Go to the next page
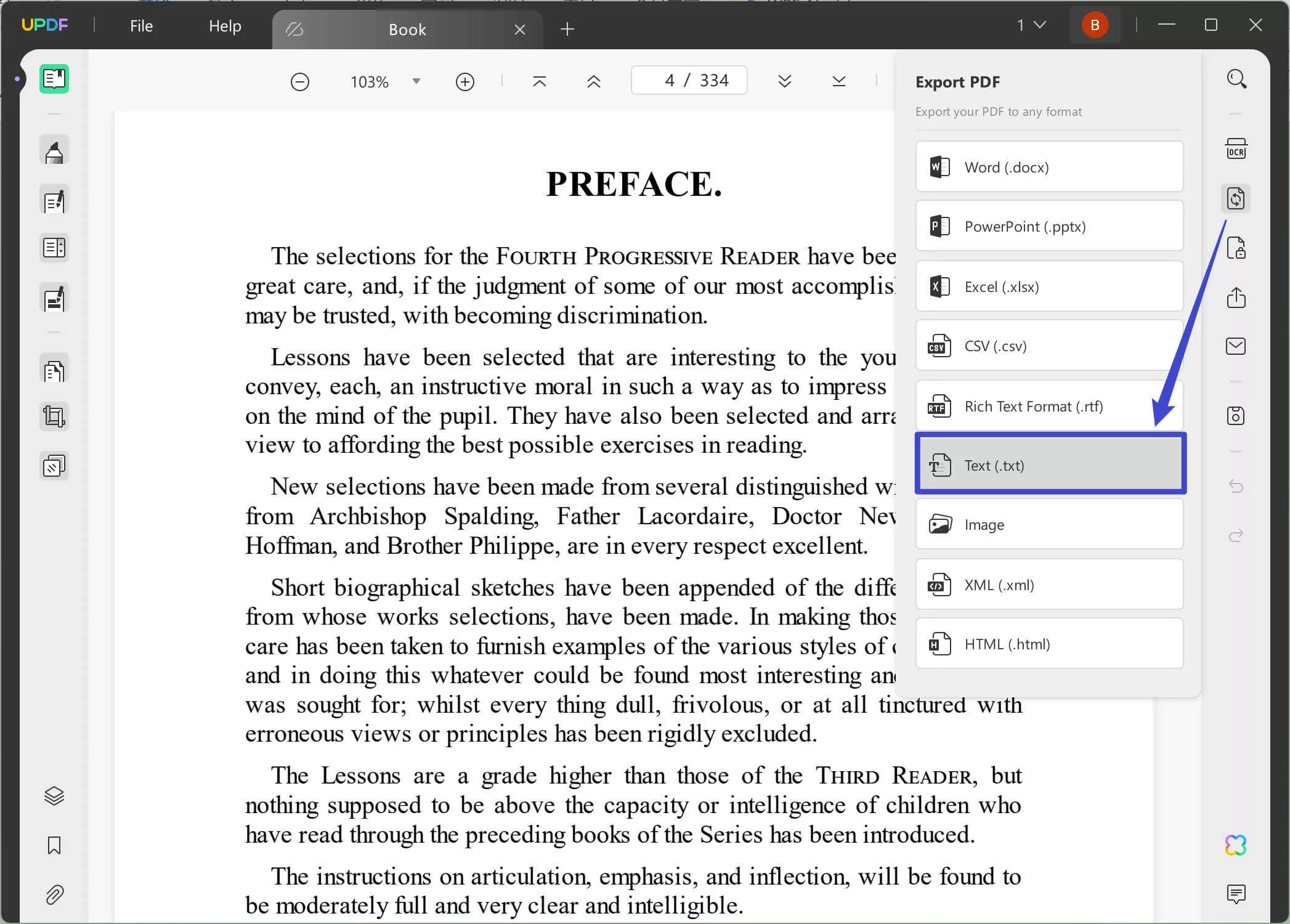This screenshot has width=1290, height=924. 785,81
